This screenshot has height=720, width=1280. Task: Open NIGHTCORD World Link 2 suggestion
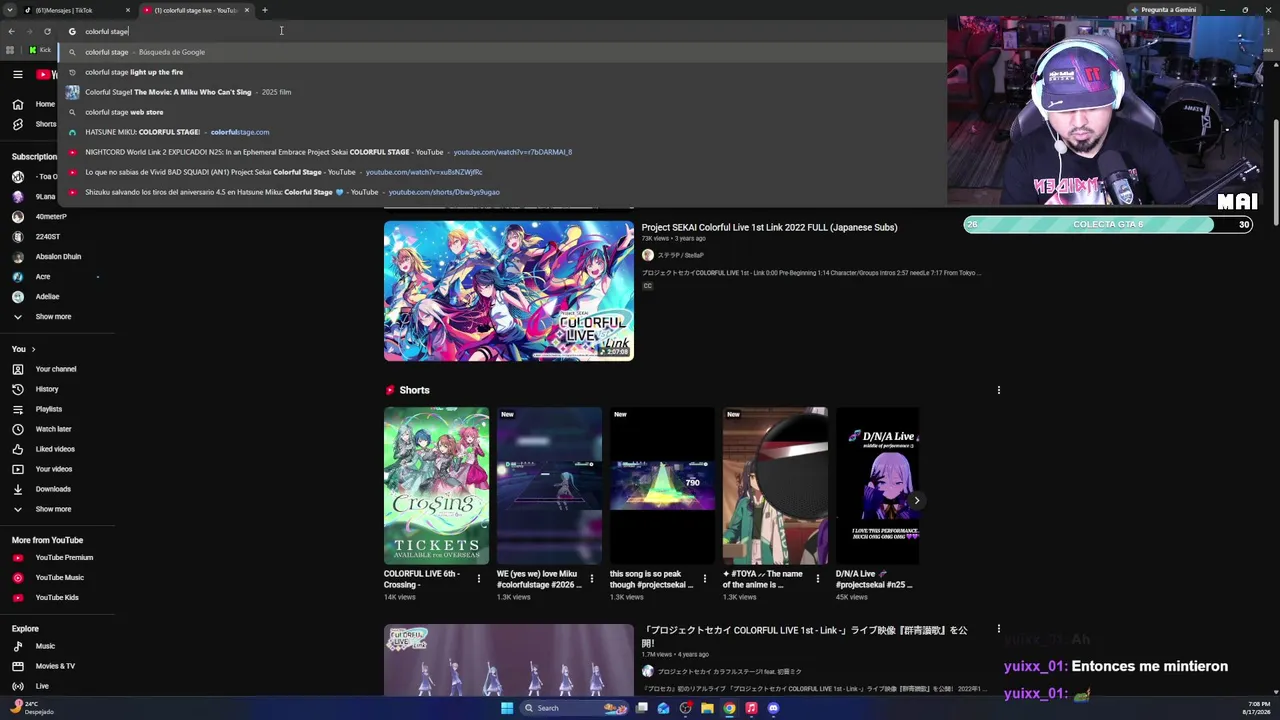502,152
